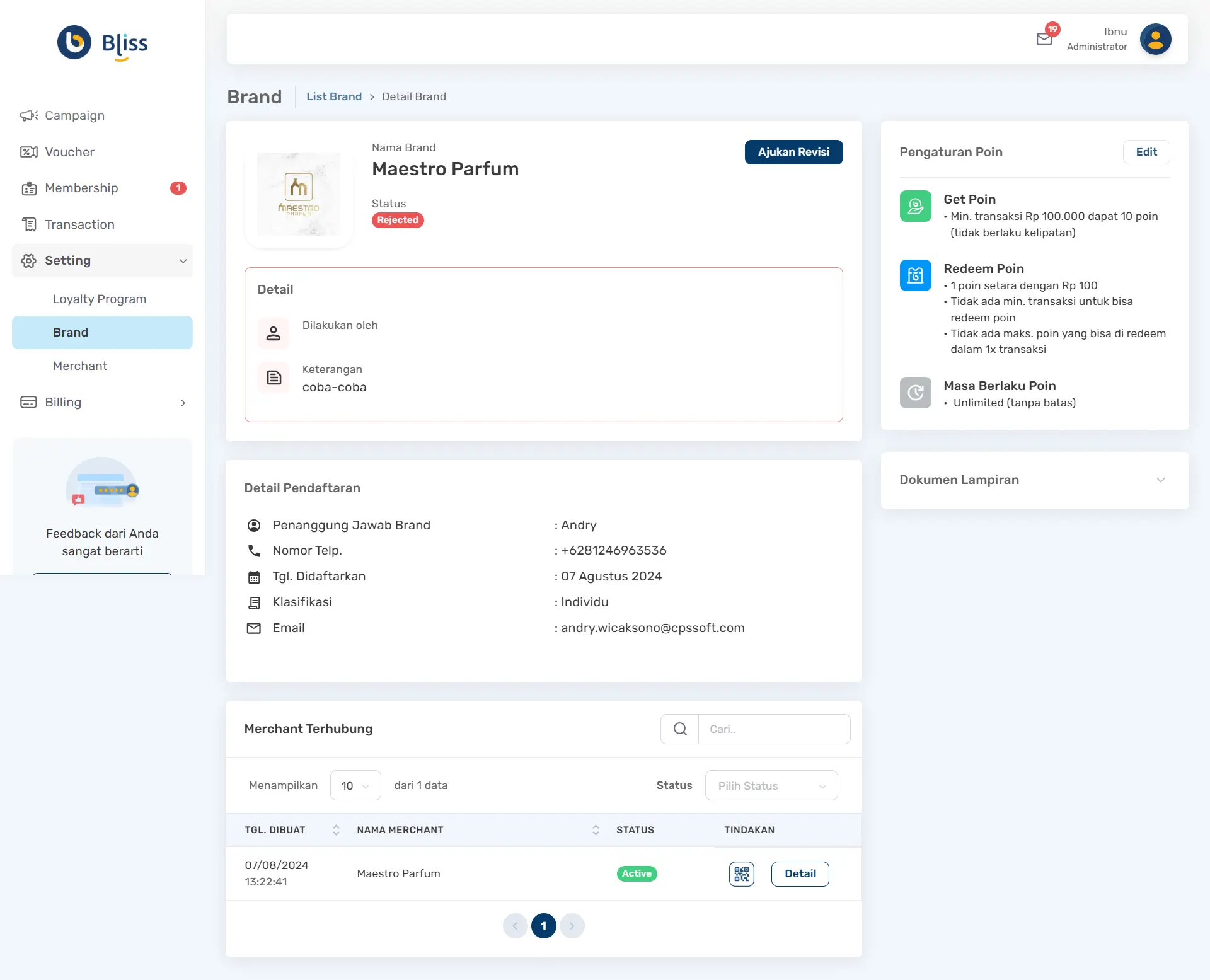The width and height of the screenshot is (1210, 980).
Task: Click the Bliss logo
Action: coord(102,43)
